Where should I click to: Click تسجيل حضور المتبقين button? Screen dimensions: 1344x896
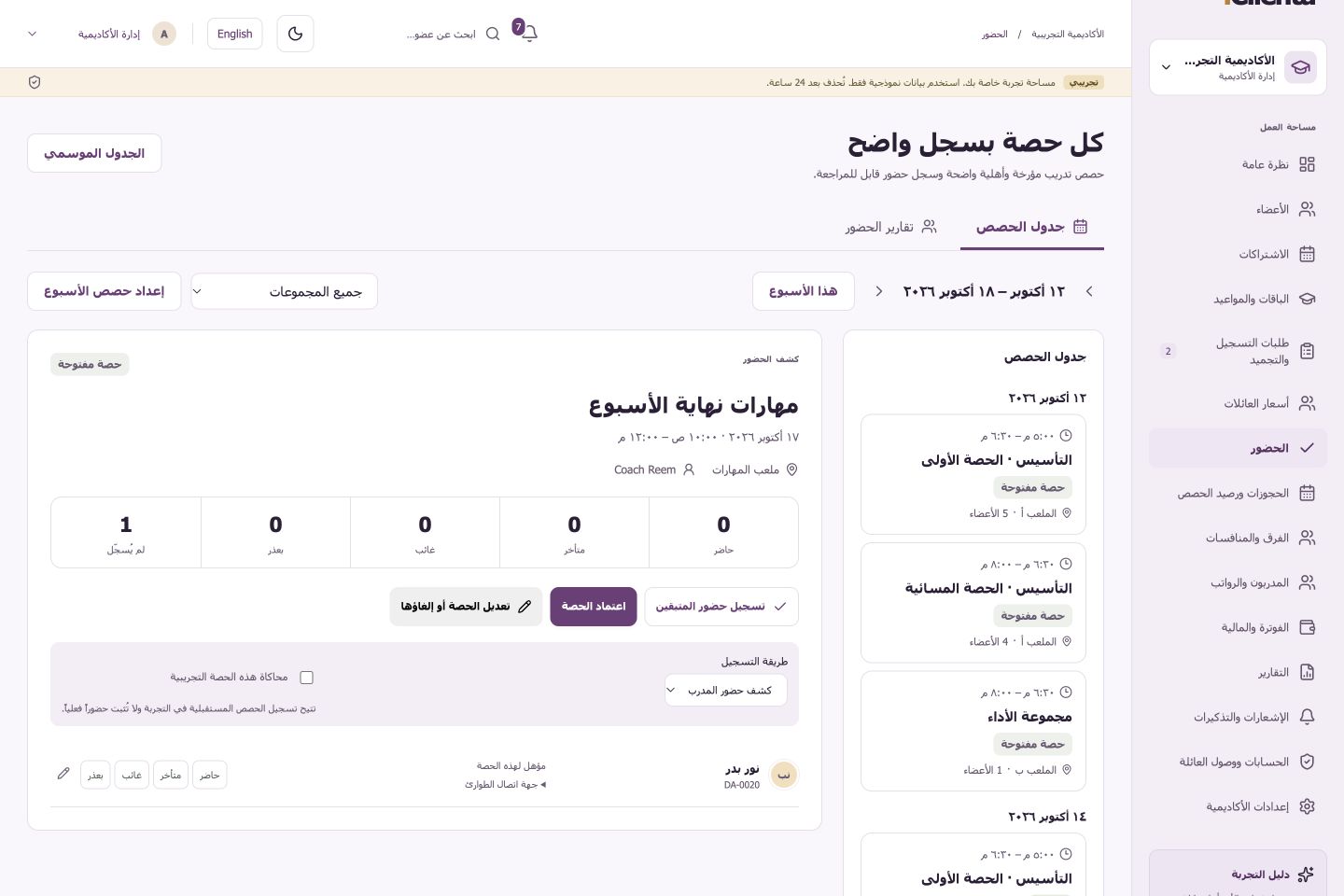721,607
